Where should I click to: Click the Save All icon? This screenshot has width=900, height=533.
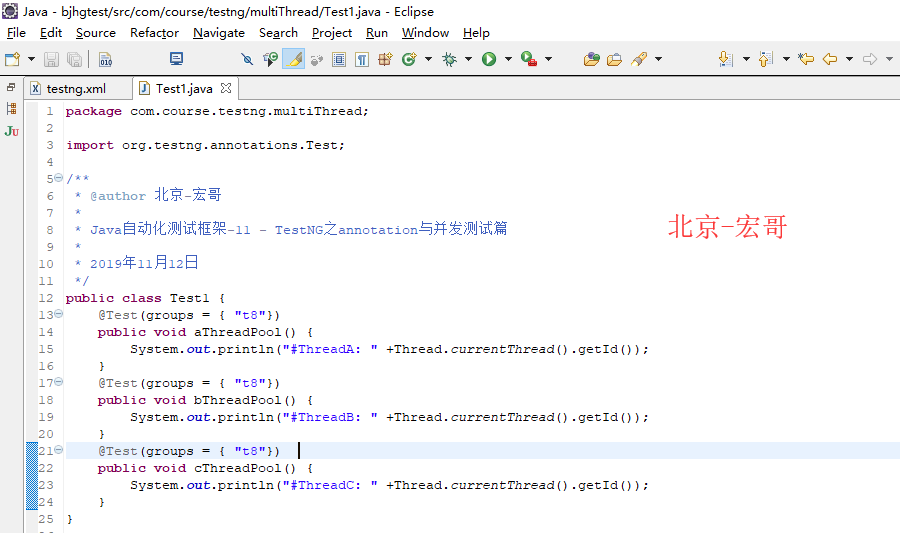(x=75, y=59)
